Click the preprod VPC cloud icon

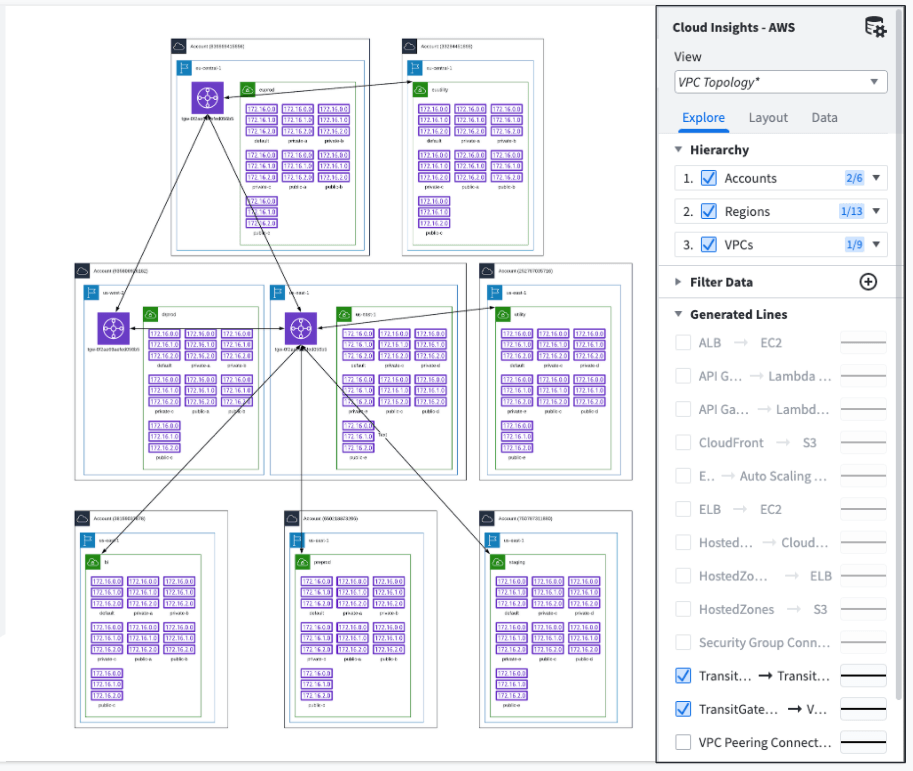click(x=302, y=562)
